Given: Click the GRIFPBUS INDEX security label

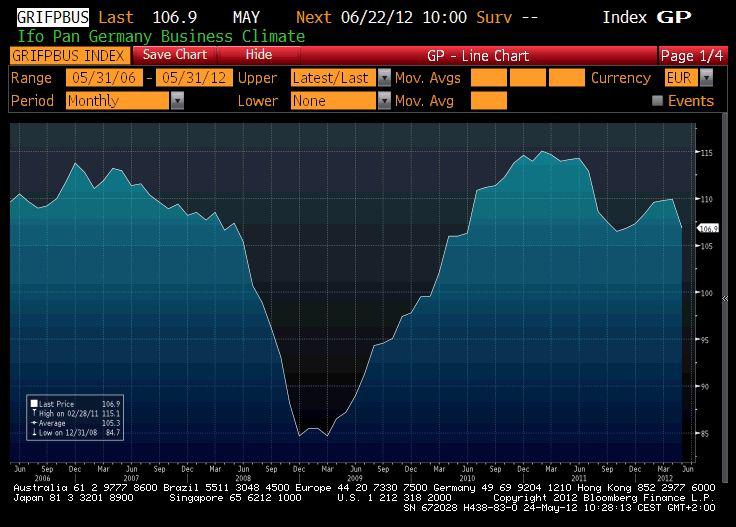Looking at the screenshot, I should [x=69, y=56].
